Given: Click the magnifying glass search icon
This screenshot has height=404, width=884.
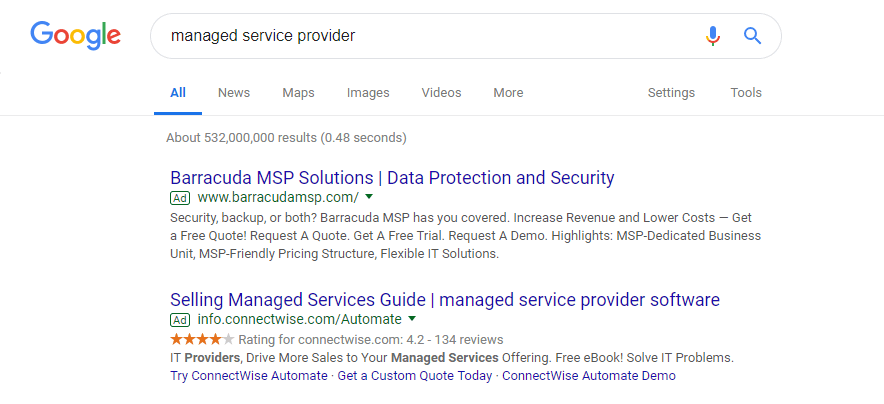Looking at the screenshot, I should click(x=753, y=36).
